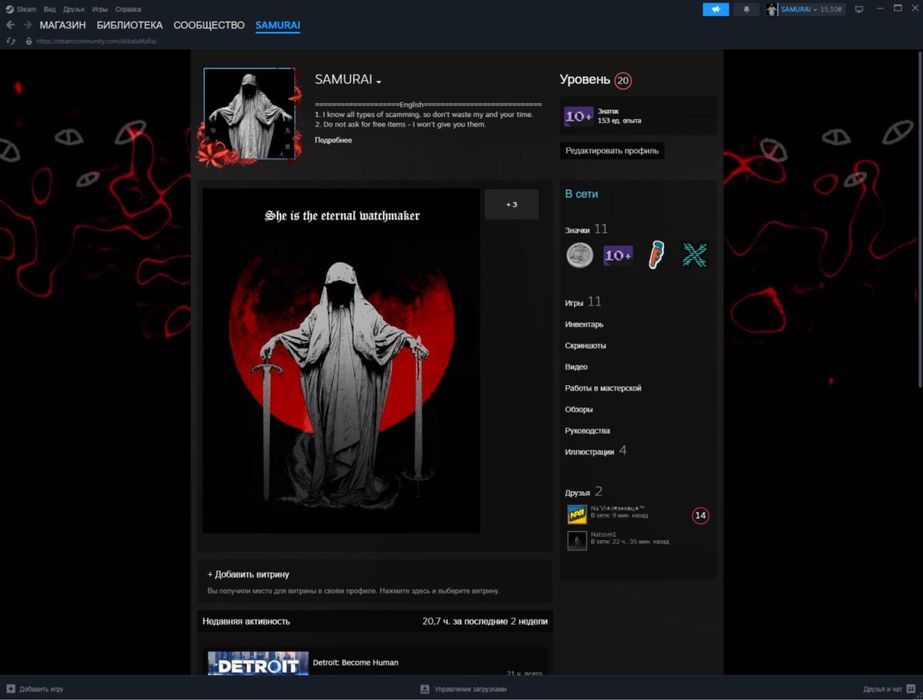Viewport: 923px width, 700px height.
Task: Open announcements with the megaphone button
Action: (x=716, y=9)
